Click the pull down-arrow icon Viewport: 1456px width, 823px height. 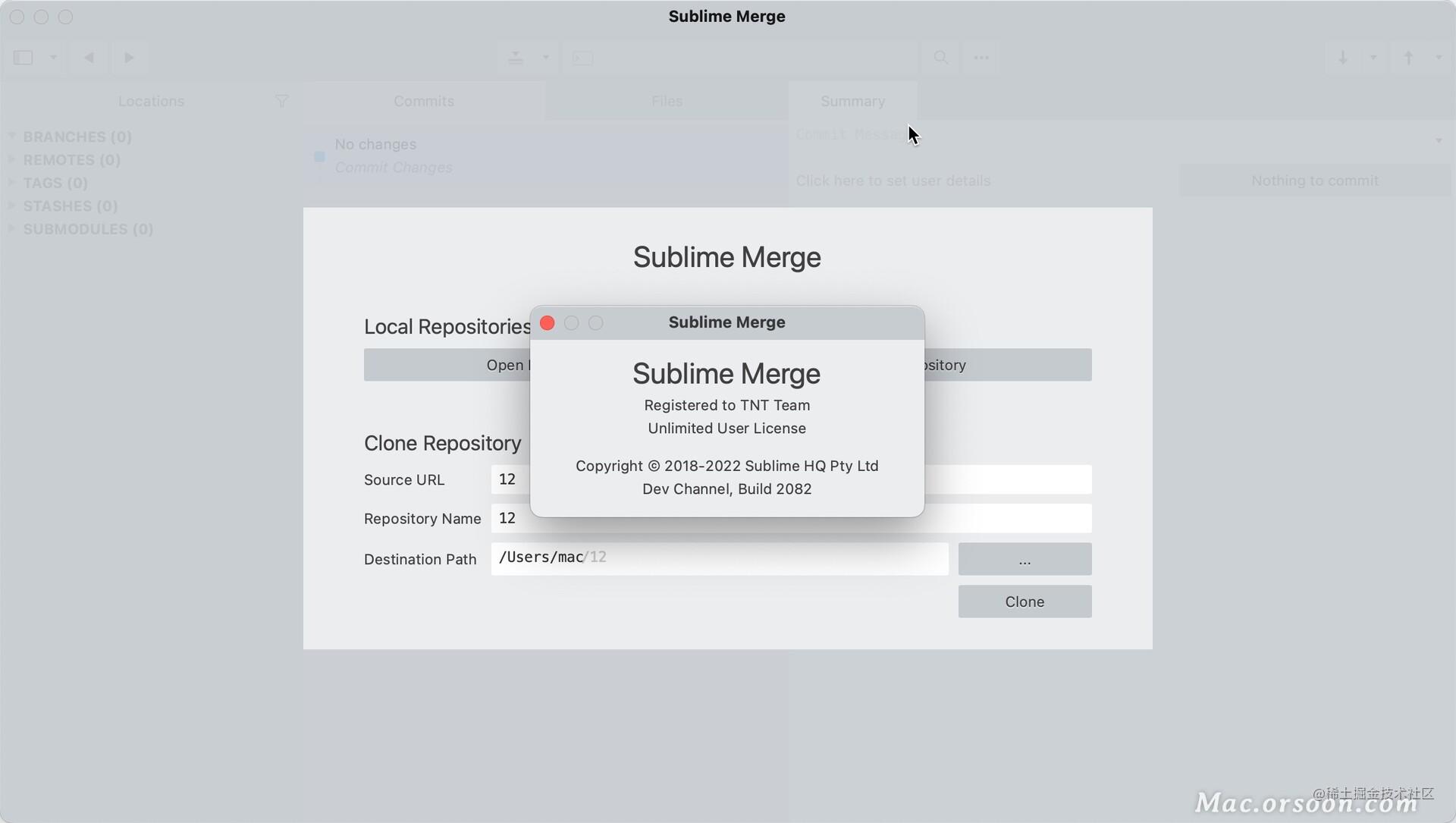1343,58
